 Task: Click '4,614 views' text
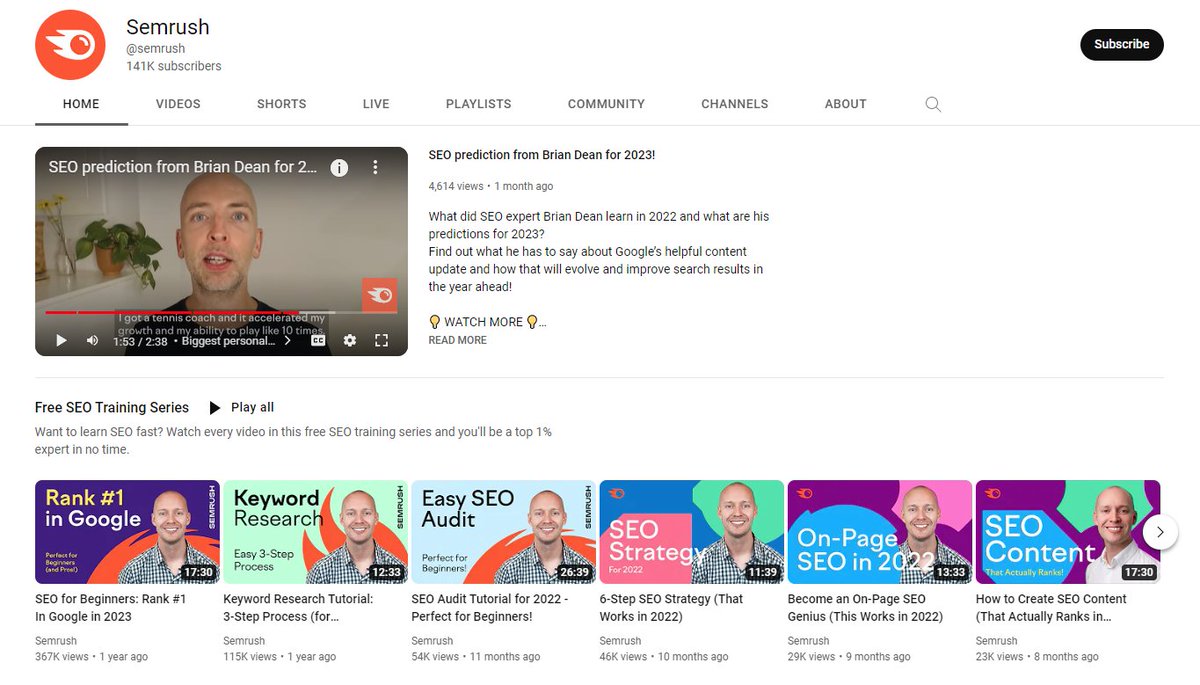(x=456, y=186)
